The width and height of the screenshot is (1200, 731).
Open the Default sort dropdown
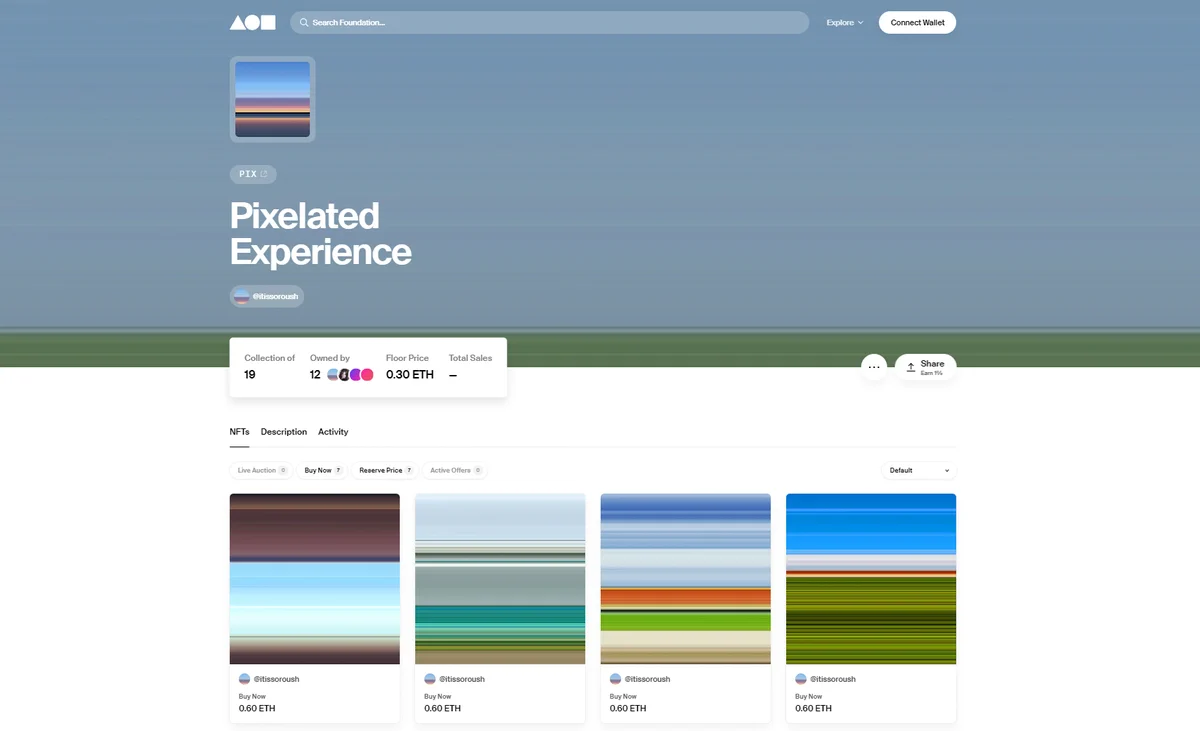pyautogui.click(x=918, y=470)
